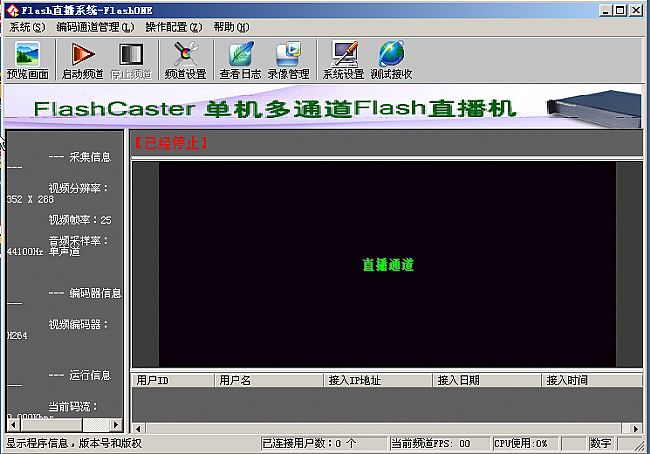650x454 pixels.
Task: Click the H264 encoder value
Action: coord(17,335)
